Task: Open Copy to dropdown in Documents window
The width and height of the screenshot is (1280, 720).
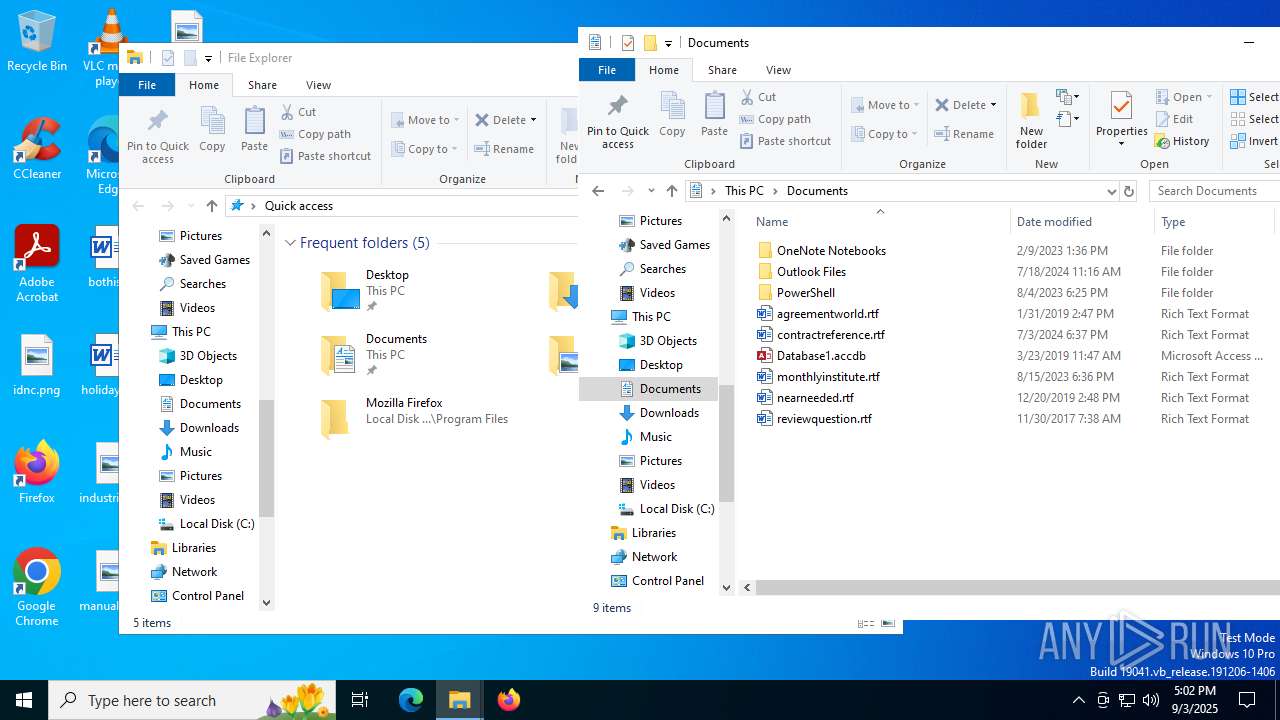Action: 885,134
